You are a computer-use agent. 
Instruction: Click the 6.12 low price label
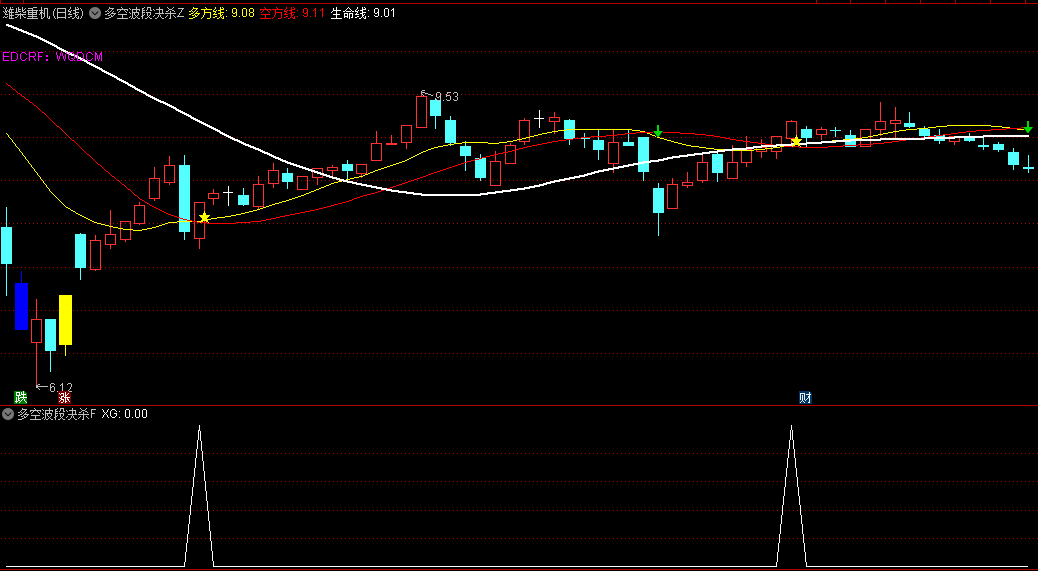61,387
